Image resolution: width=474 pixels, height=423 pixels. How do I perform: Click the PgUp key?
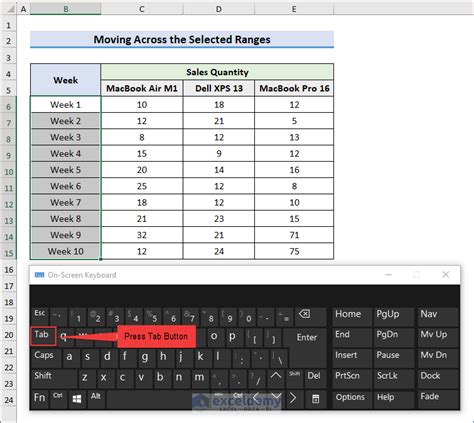pos(393,316)
